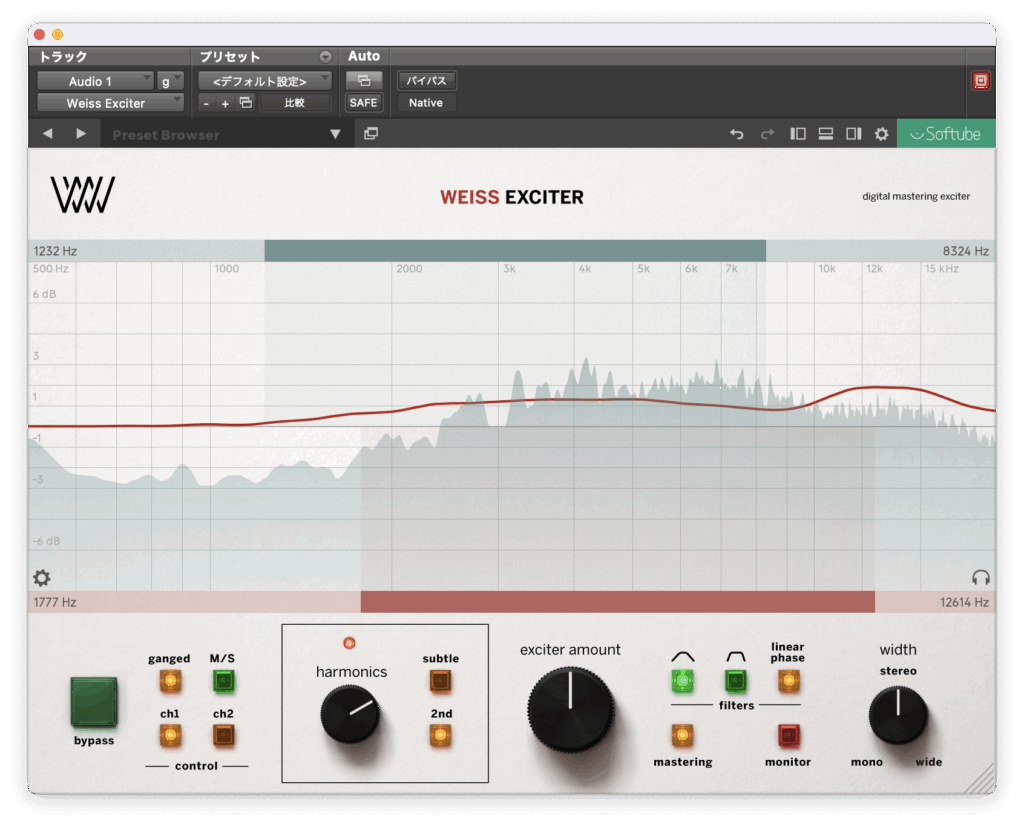The image size is (1024, 827).
Task: Click the Compare (比較) button
Action: [x=295, y=103]
